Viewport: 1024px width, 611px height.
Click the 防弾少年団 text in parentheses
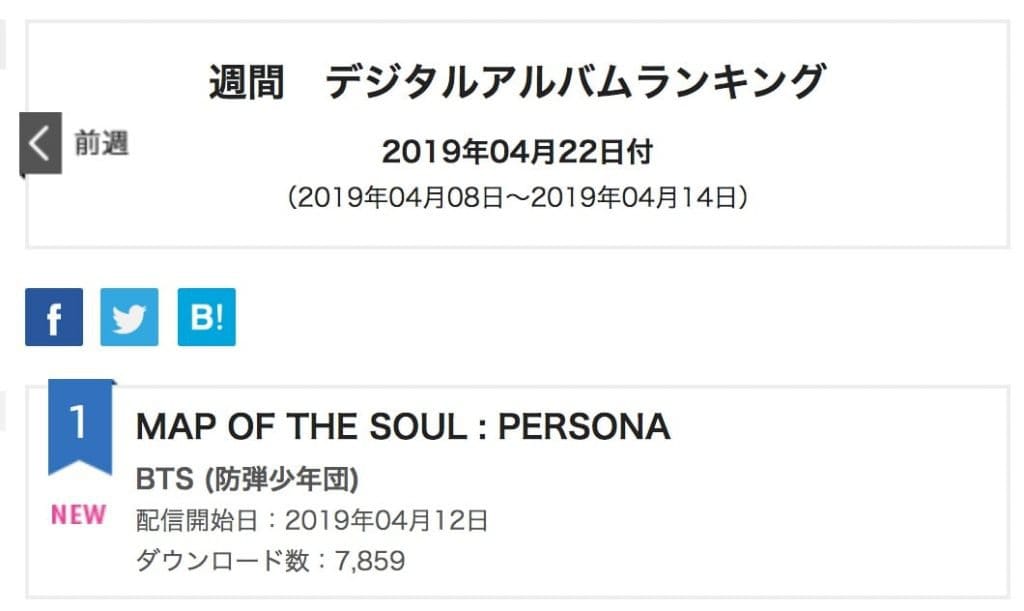[281, 480]
